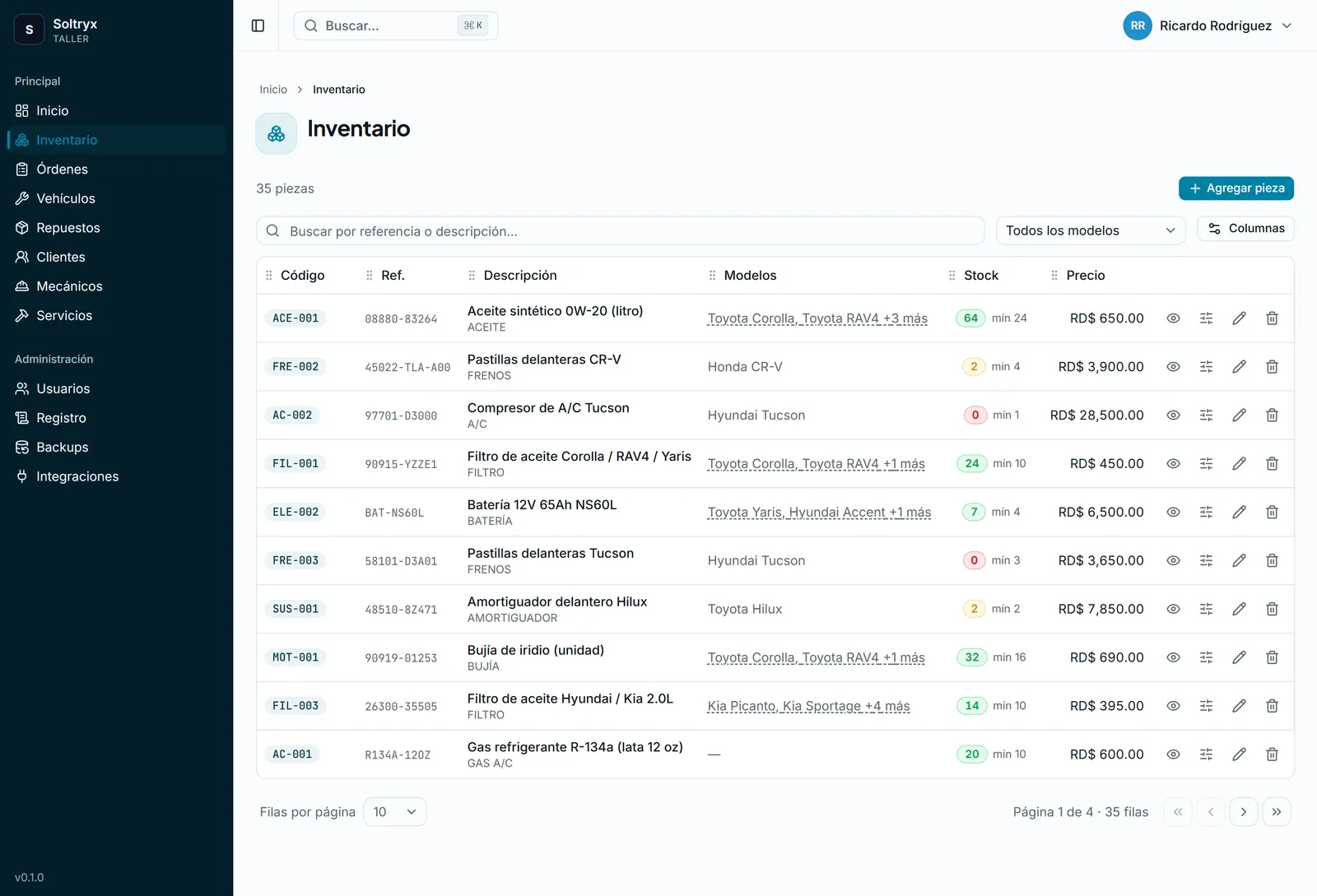View AC-002 compressor via eye icon

pos(1173,416)
